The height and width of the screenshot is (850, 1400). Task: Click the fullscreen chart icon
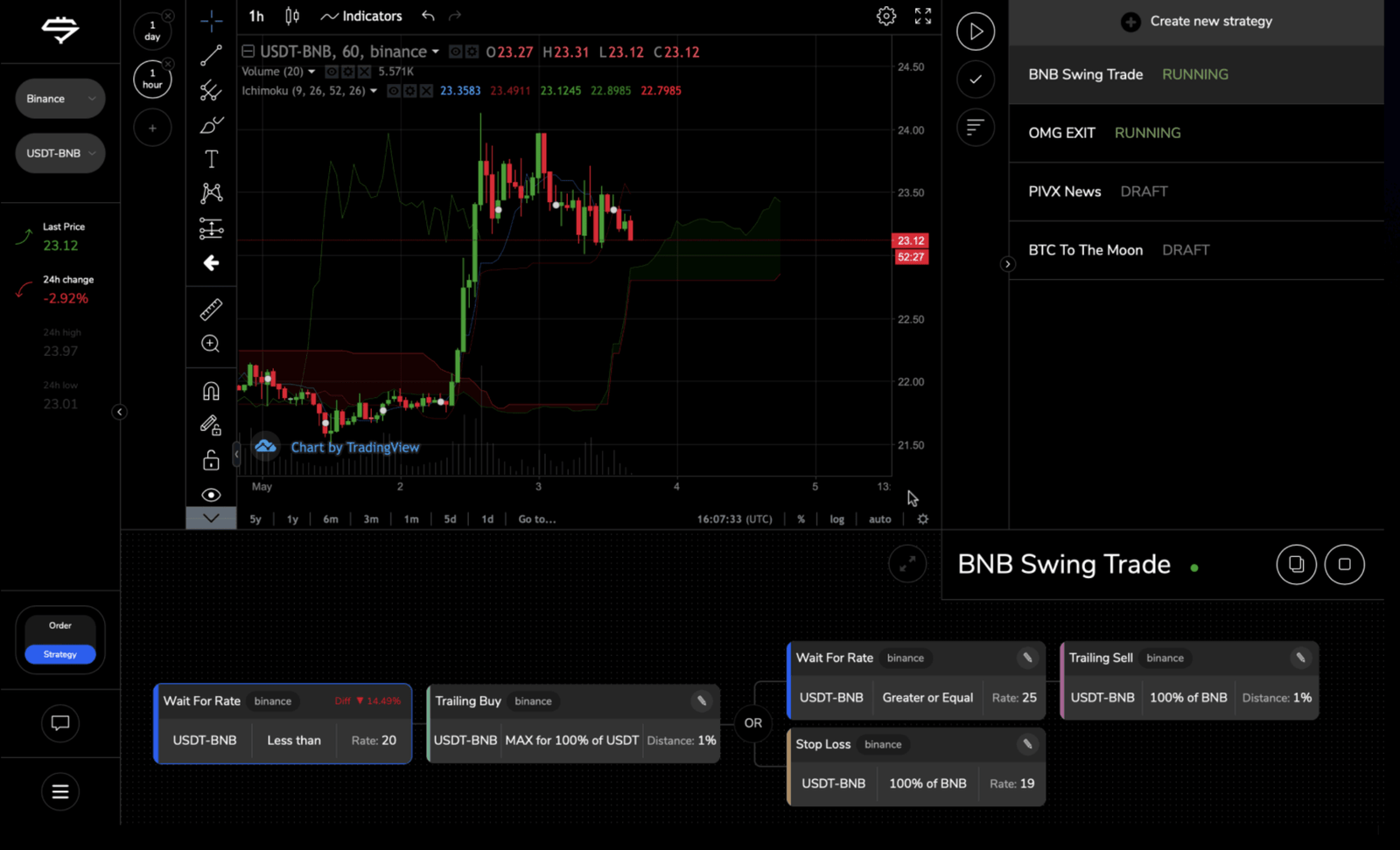click(923, 17)
